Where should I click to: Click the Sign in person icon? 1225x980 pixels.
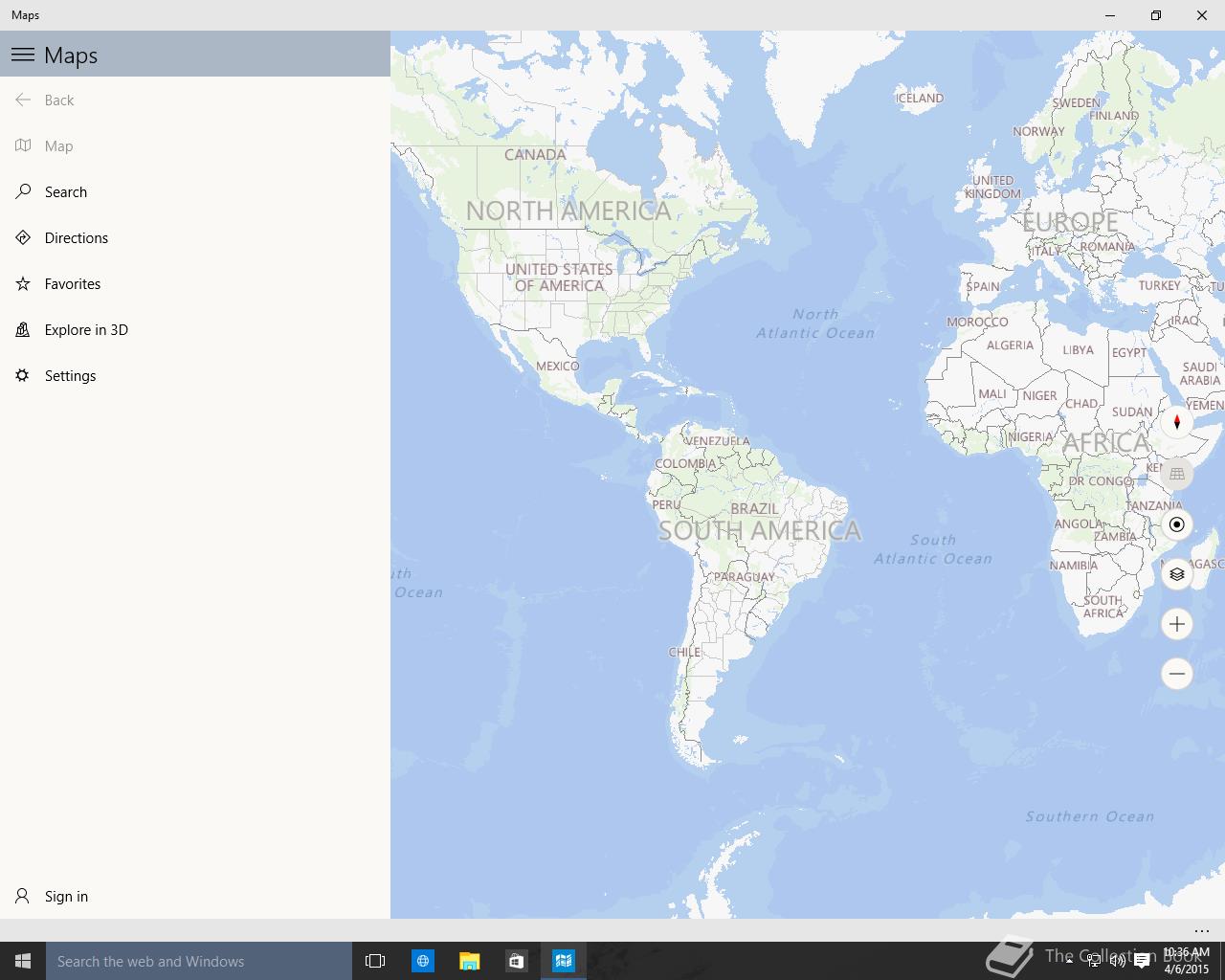(x=23, y=896)
